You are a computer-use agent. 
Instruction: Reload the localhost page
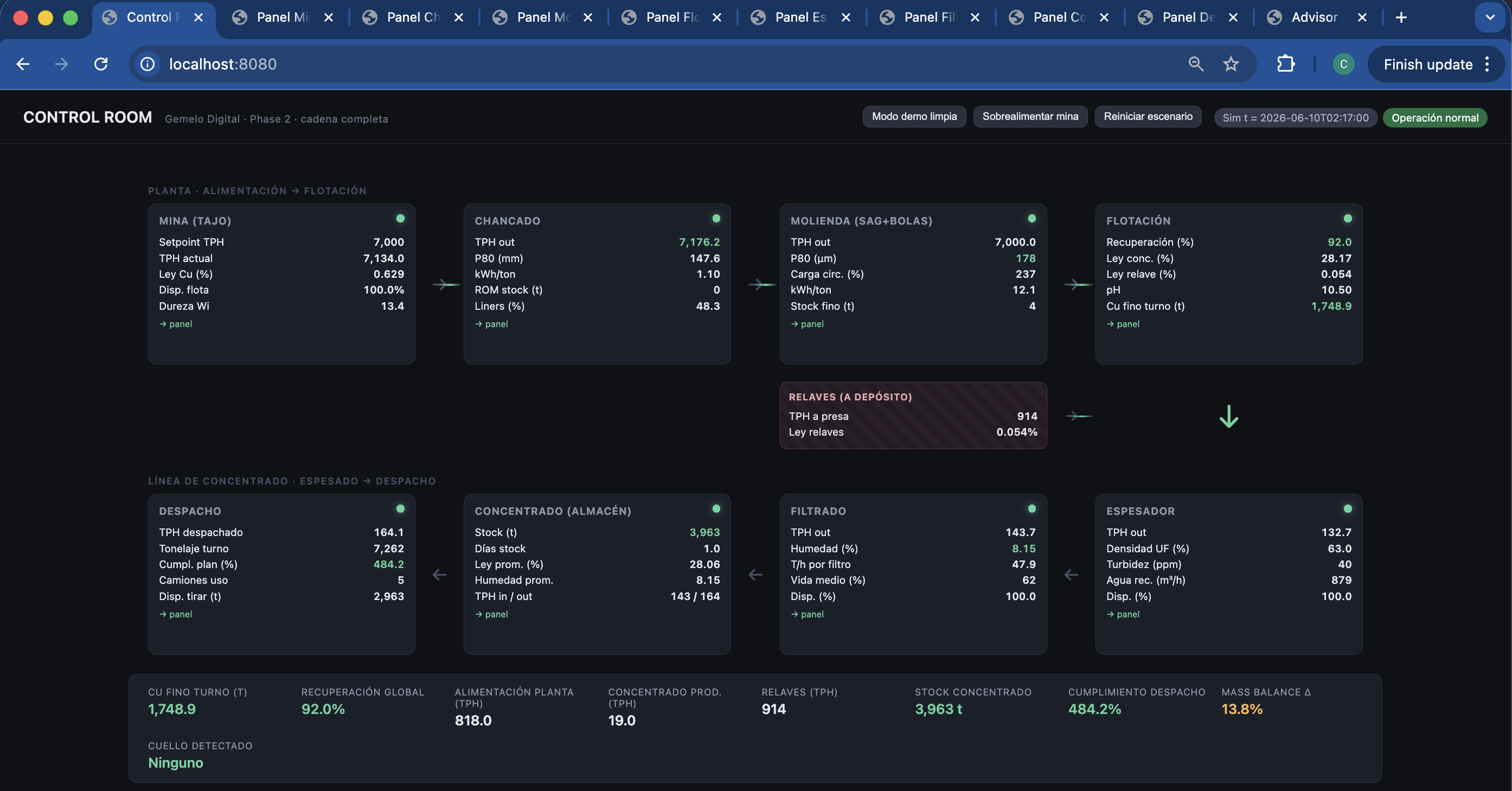point(101,64)
